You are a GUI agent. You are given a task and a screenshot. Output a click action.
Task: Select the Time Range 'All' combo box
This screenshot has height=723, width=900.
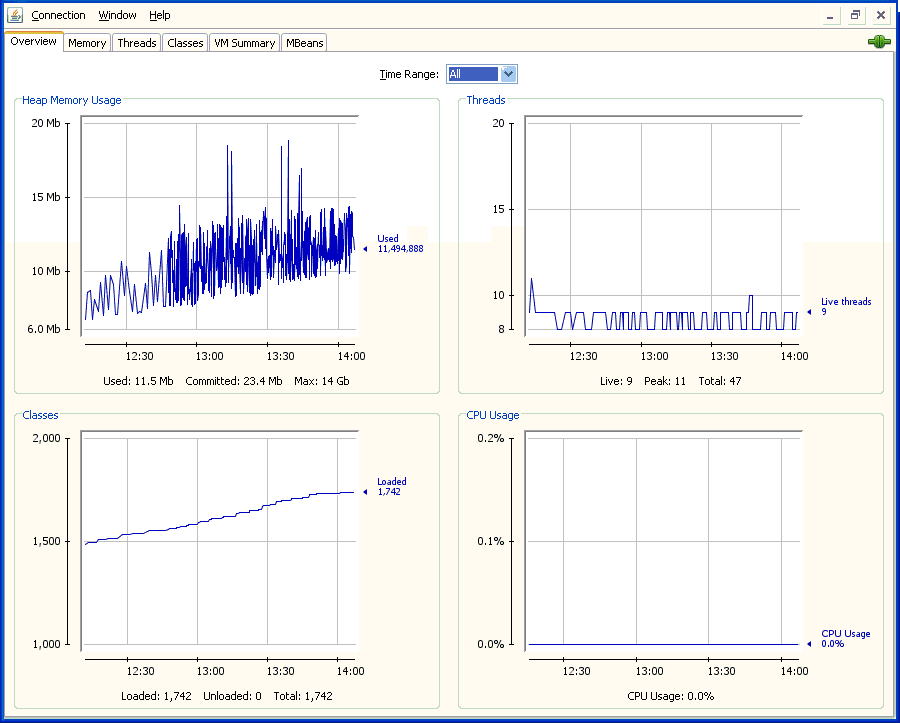[x=472, y=74]
